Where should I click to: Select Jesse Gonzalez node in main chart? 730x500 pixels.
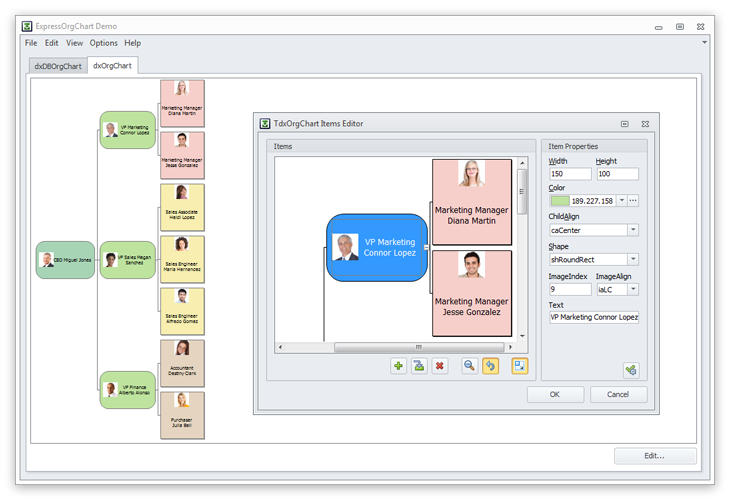(x=182, y=155)
